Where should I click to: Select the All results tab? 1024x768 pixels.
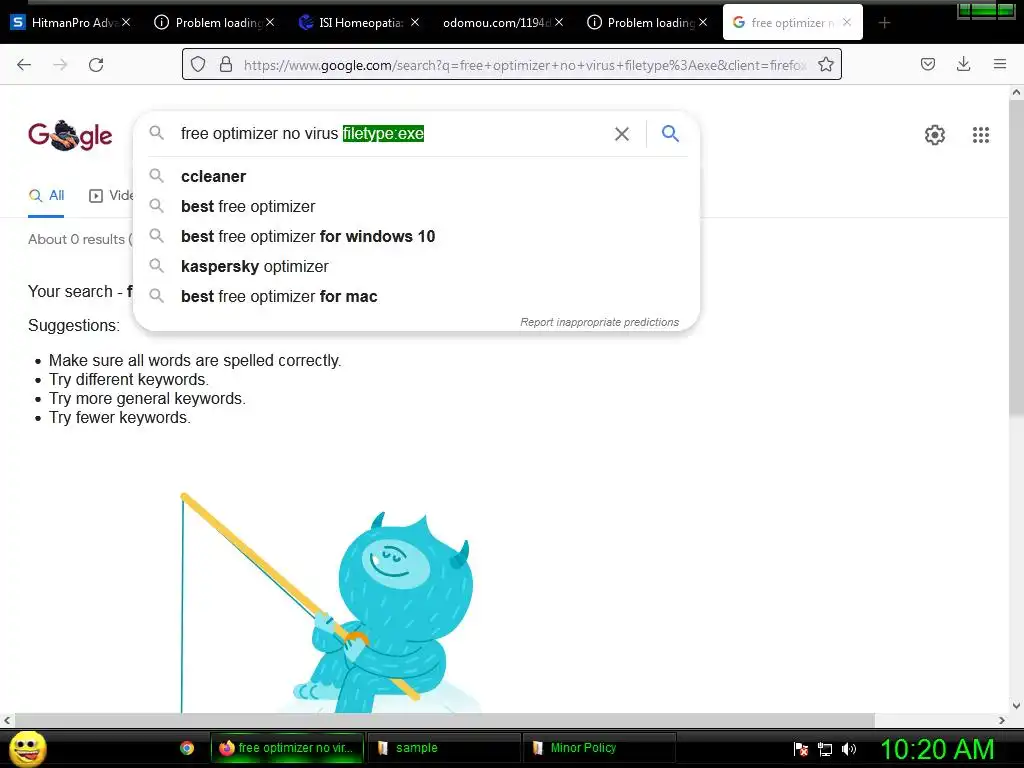click(x=46, y=195)
